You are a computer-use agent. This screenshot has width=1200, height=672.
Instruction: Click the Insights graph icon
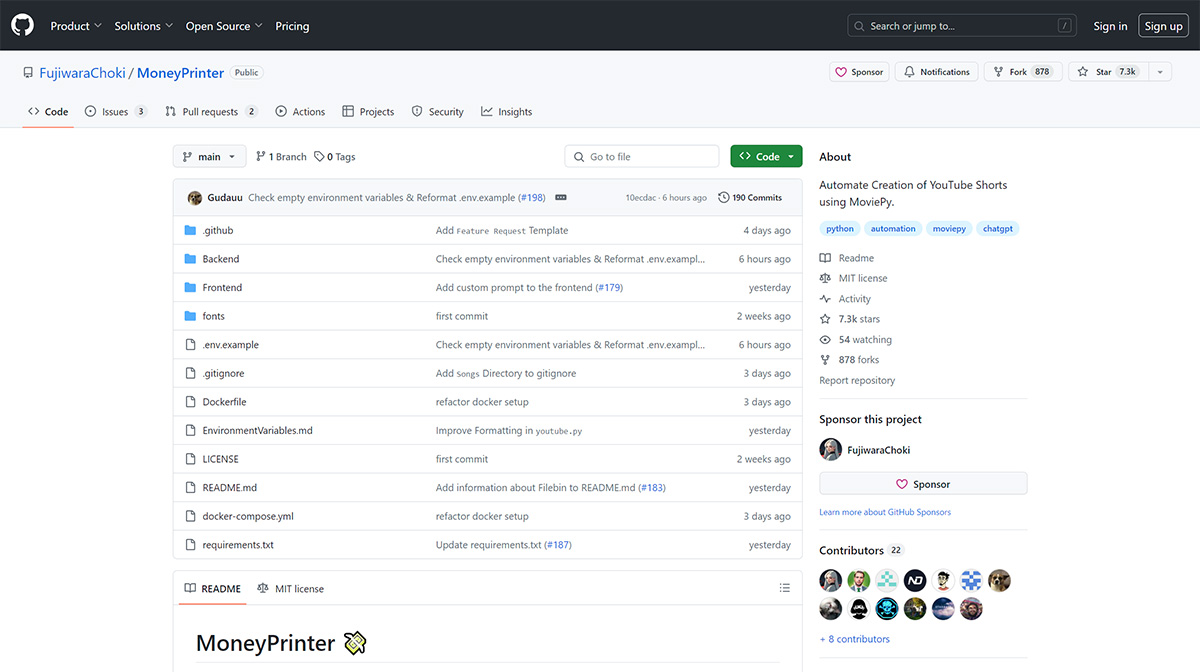(x=486, y=111)
